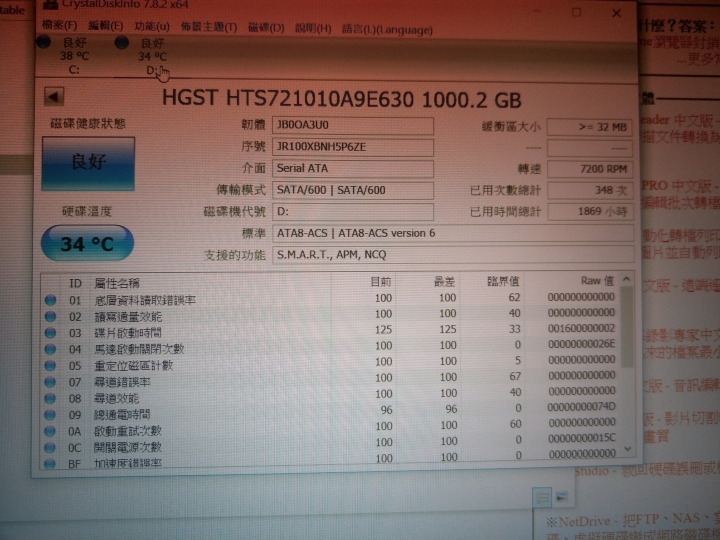Select the 啟動重試次數 row
This screenshot has height=540, width=720.
point(330,428)
